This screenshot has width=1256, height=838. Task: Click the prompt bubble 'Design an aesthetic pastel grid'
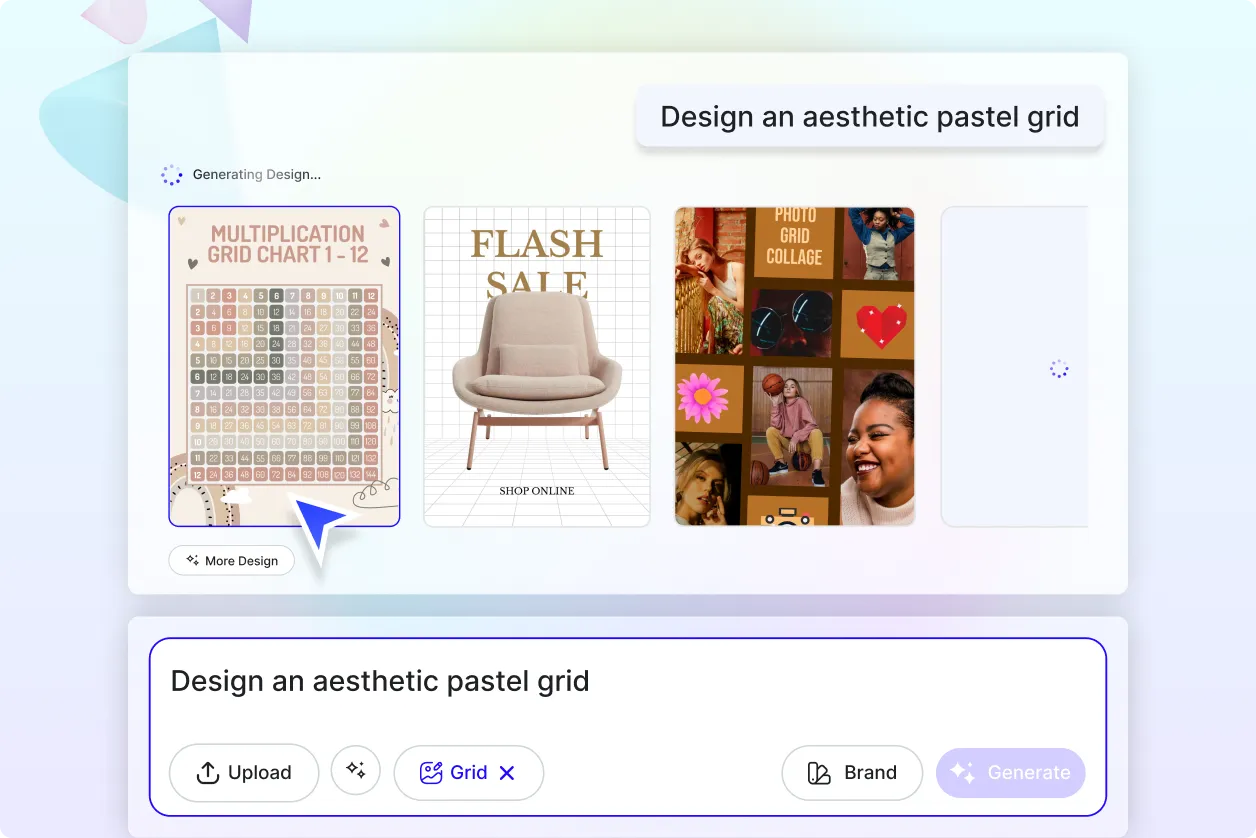pos(870,117)
